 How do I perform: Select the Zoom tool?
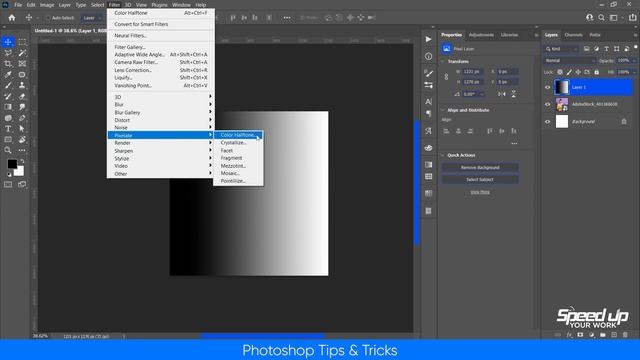click(x=8, y=150)
